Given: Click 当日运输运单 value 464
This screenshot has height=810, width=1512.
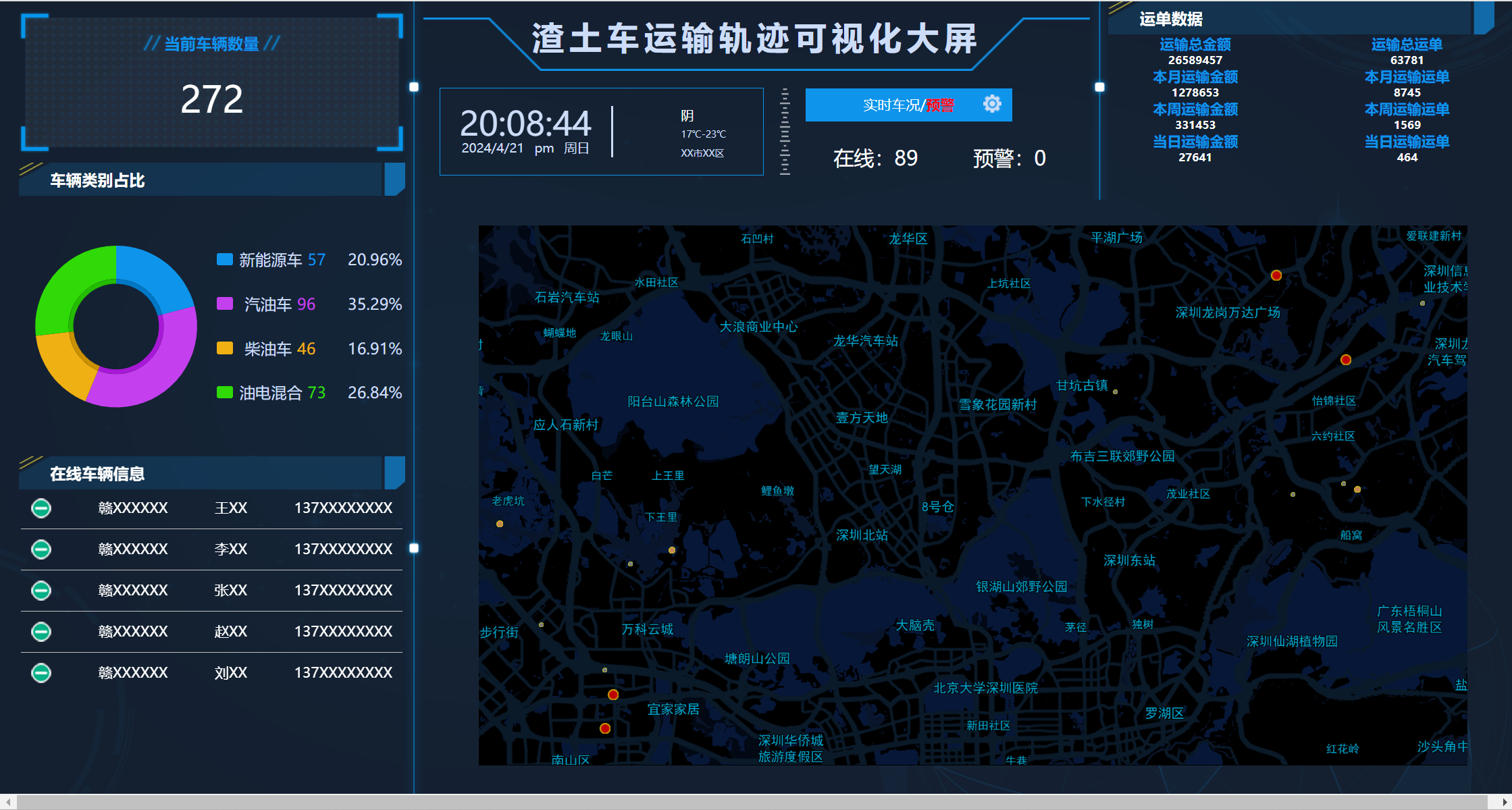Looking at the screenshot, I should [x=1407, y=157].
